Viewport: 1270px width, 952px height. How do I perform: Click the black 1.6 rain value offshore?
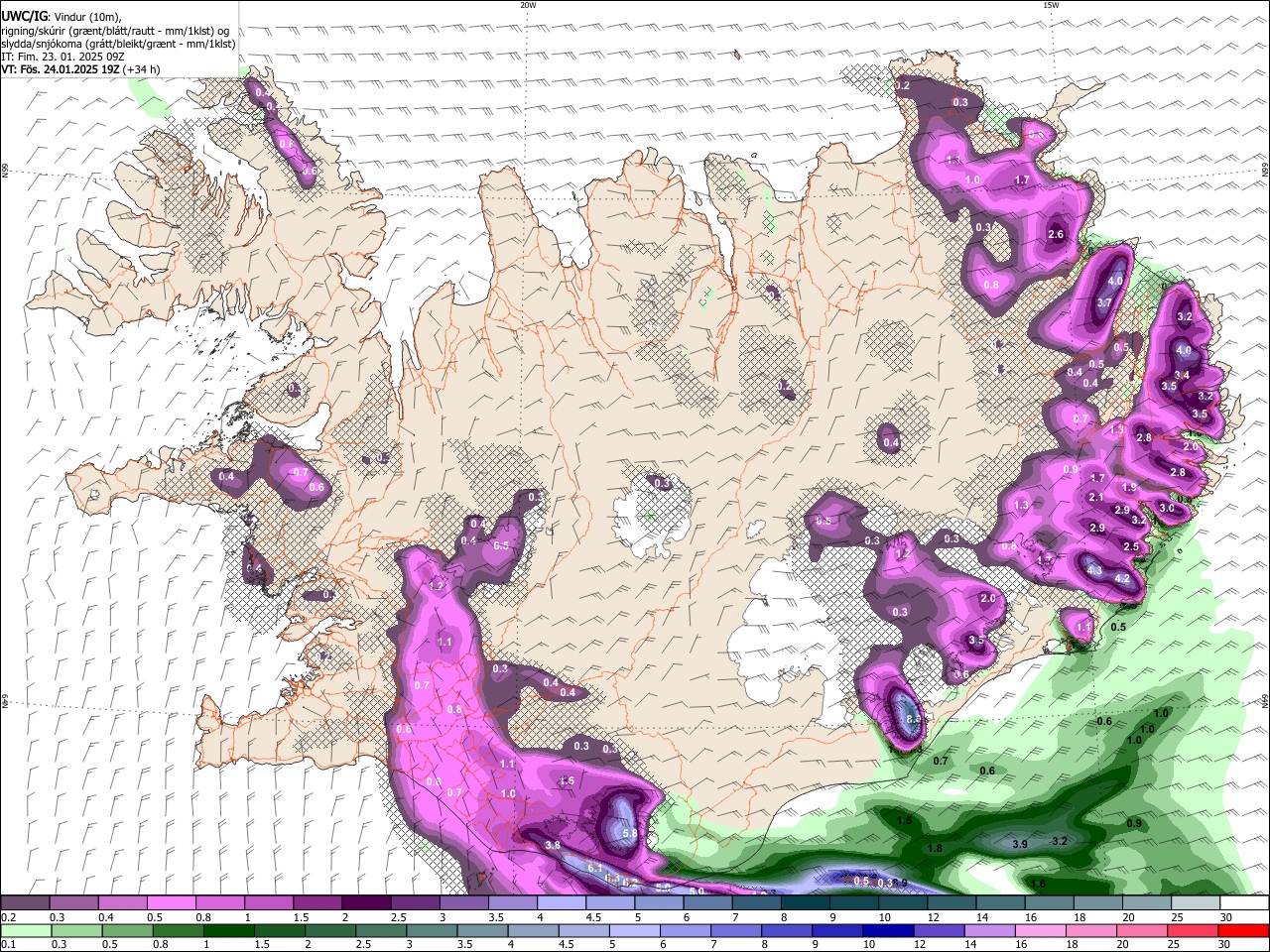tap(1039, 885)
